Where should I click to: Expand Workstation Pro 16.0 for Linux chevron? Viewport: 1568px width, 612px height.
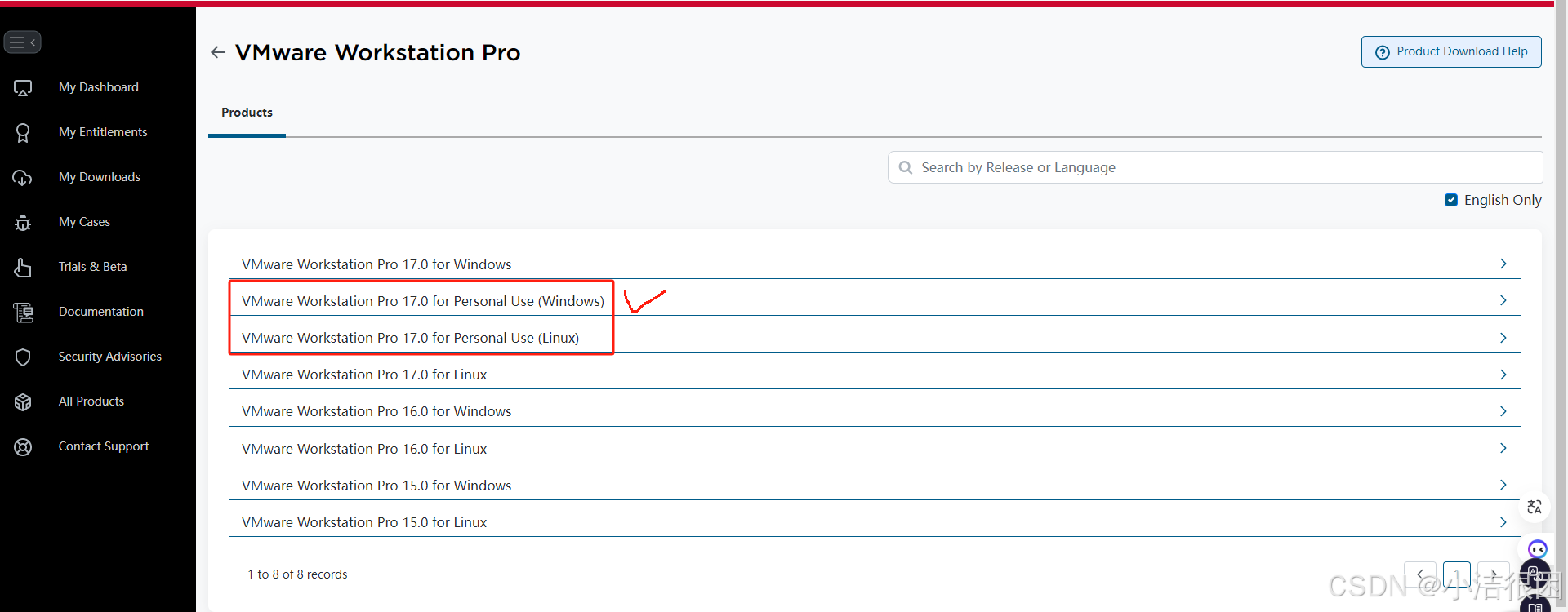point(1503,448)
